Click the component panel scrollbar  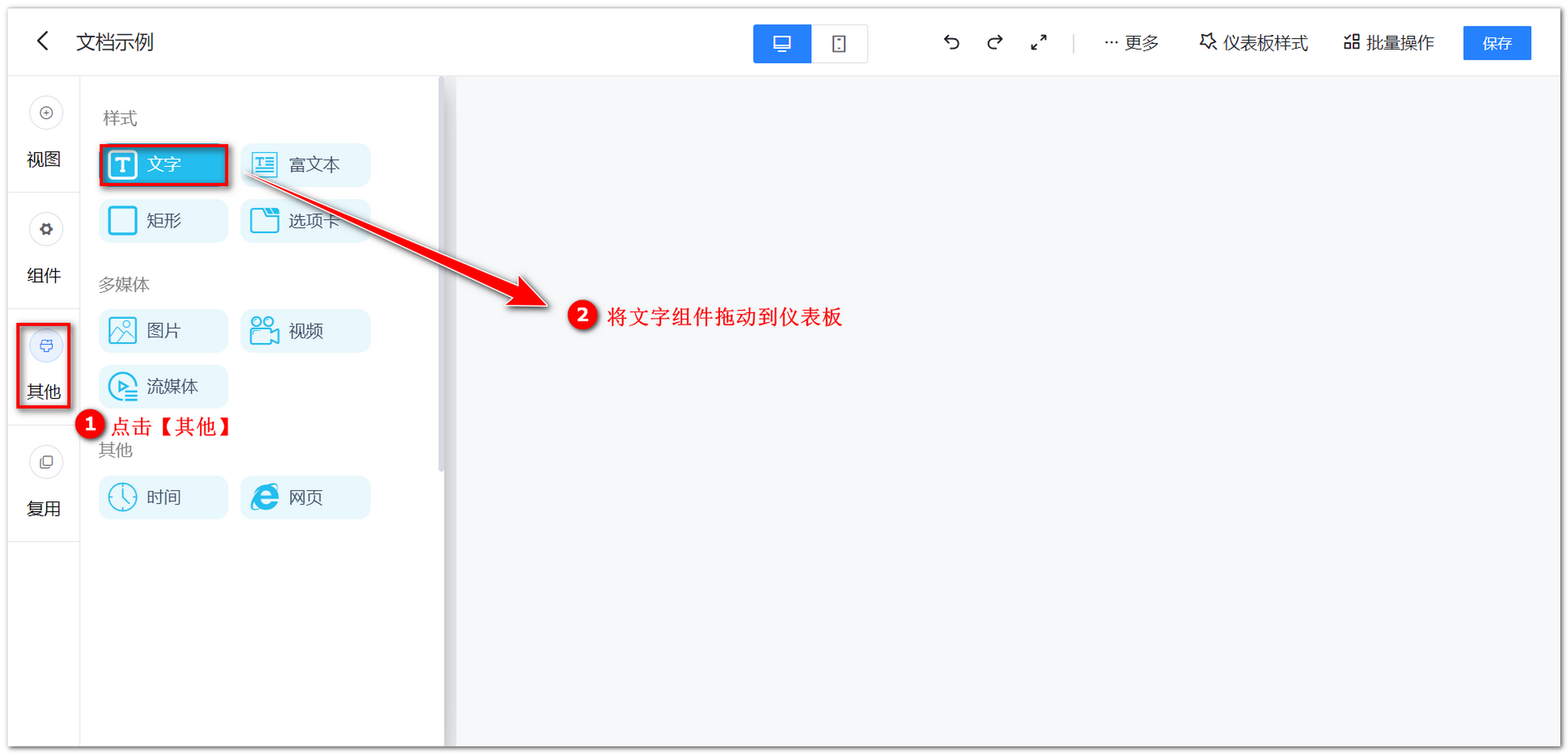coord(441,274)
